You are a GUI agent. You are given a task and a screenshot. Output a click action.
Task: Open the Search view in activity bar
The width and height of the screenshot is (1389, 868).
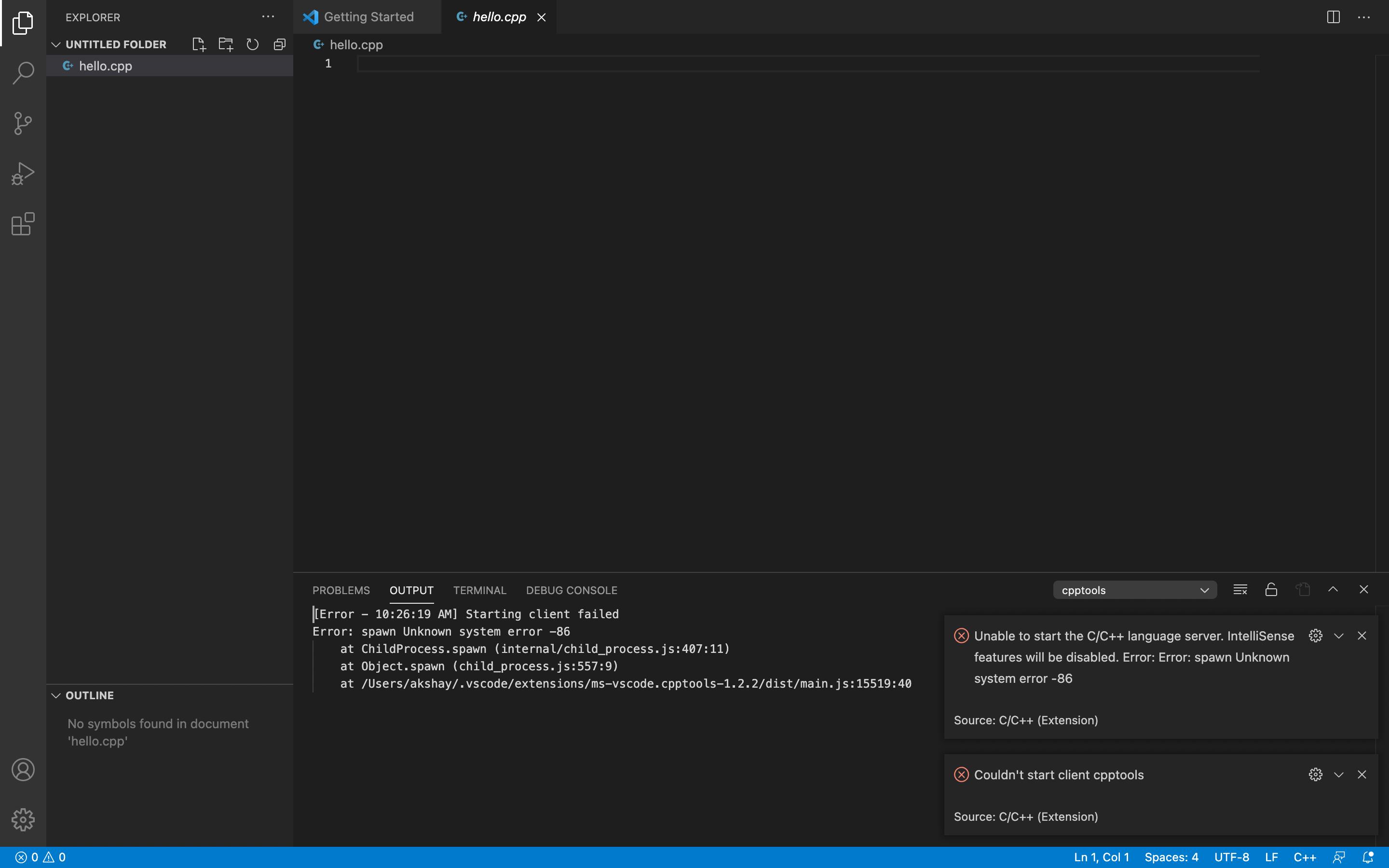click(23, 73)
